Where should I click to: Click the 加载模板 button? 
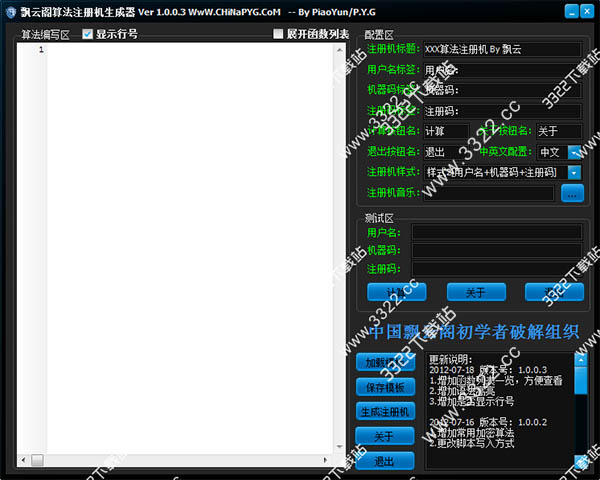point(385,362)
